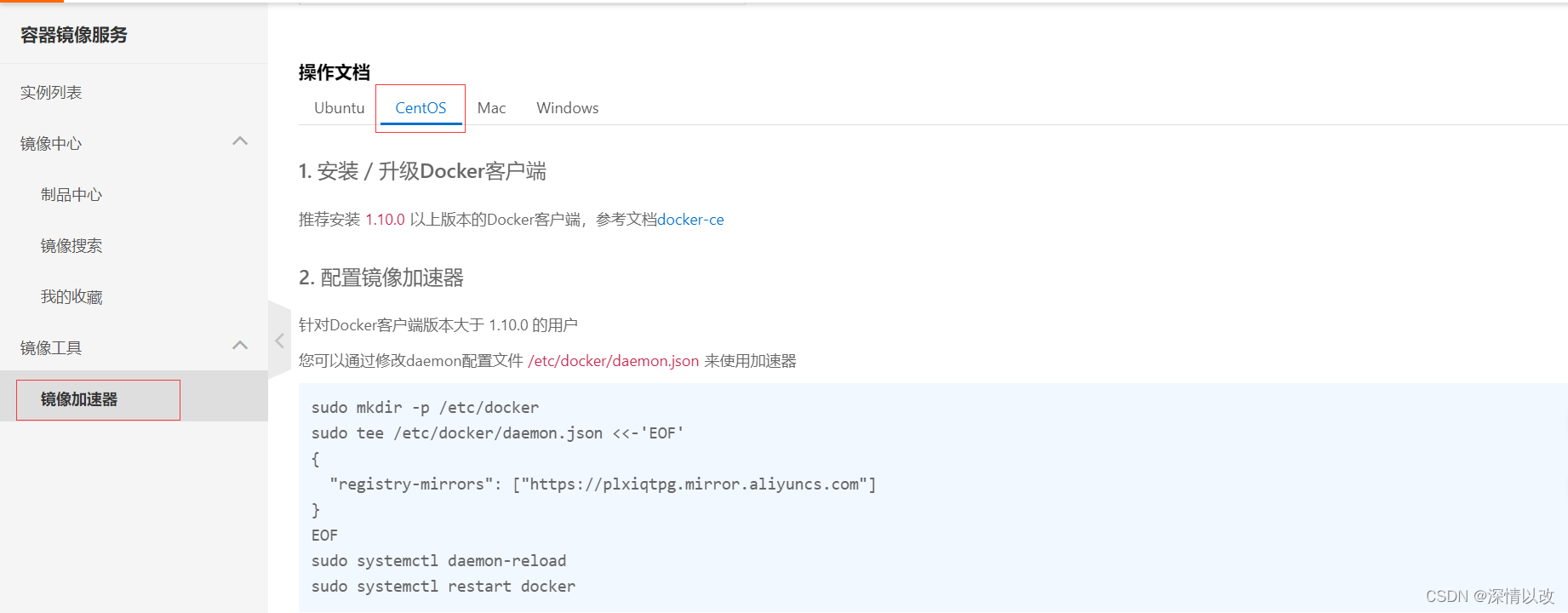Go to 制品中心 in the sidebar
Screen dimensions: 1568x613
point(72,195)
